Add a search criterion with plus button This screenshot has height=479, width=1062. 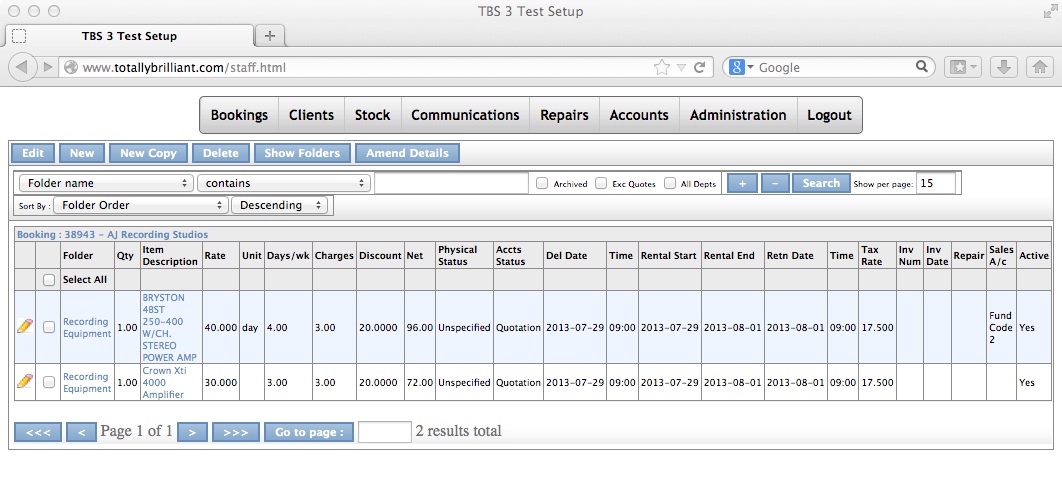742,183
